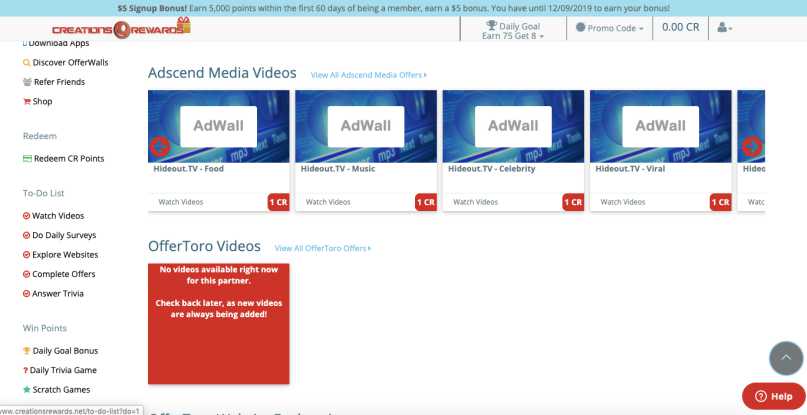This screenshot has width=807, height=415.
Task: Click the next arrow on Adscend carousel
Action: 752,147
